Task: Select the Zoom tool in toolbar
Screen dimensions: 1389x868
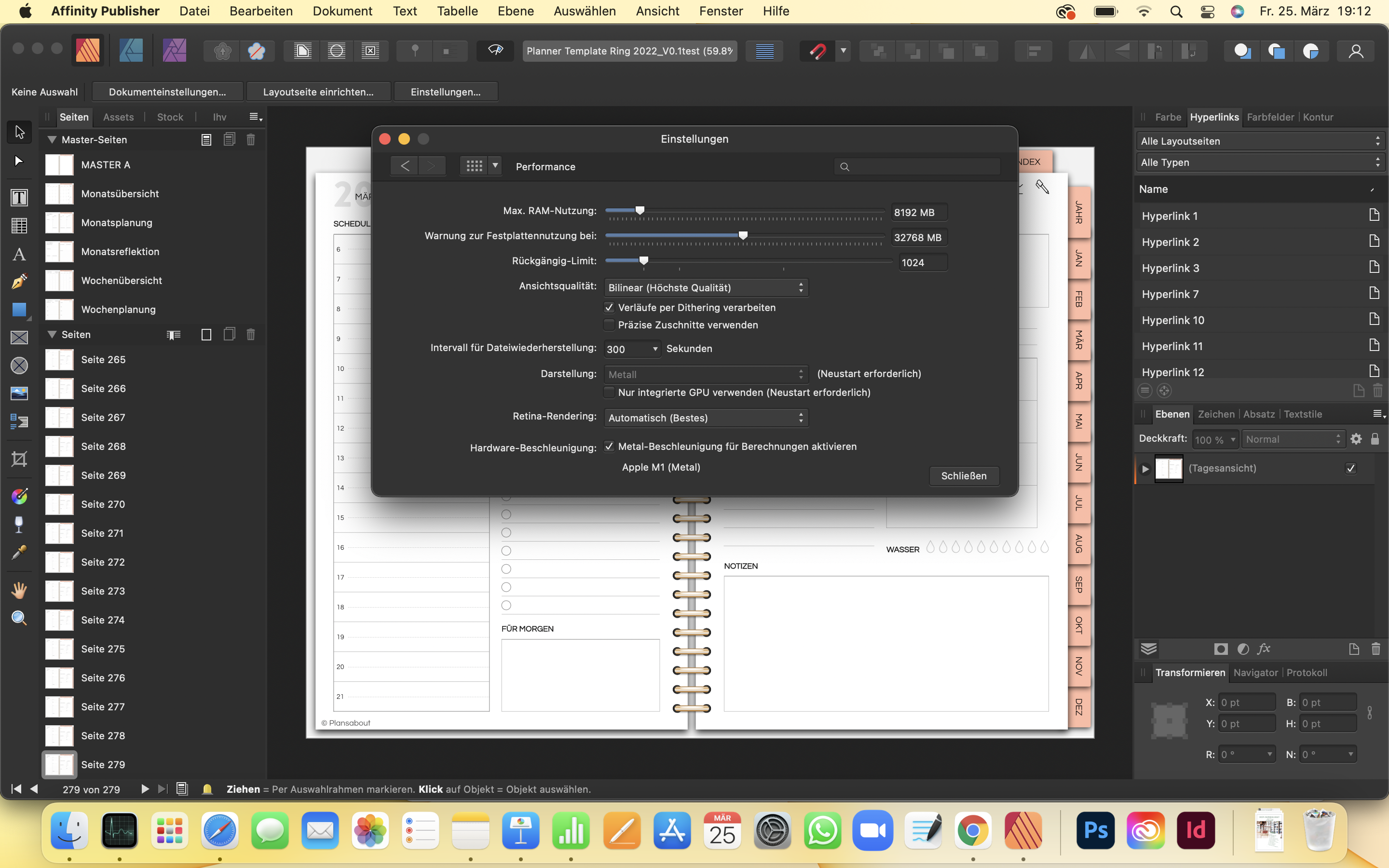Action: coord(19,618)
